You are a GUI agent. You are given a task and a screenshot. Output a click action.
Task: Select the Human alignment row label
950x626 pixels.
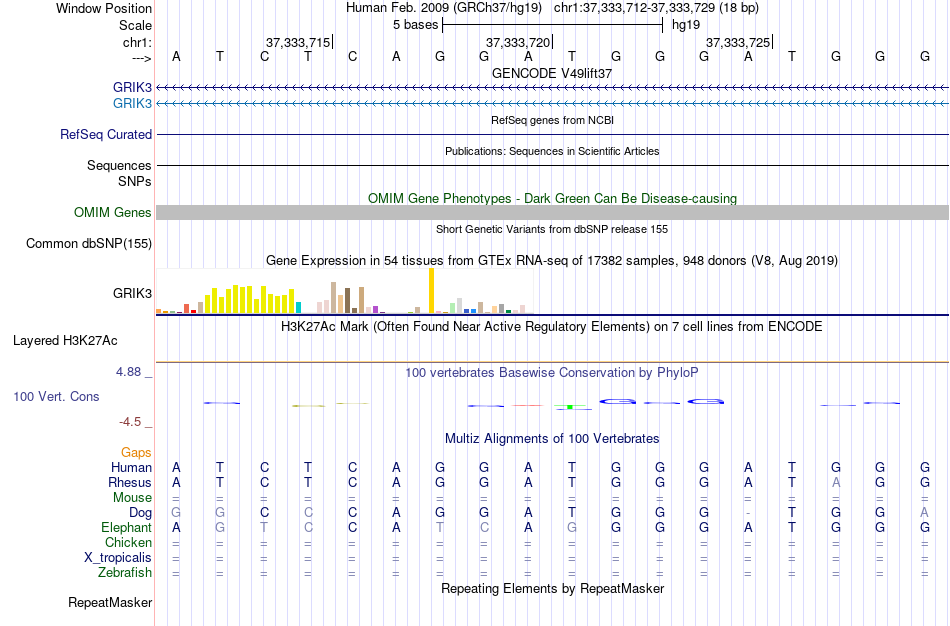click(131, 467)
